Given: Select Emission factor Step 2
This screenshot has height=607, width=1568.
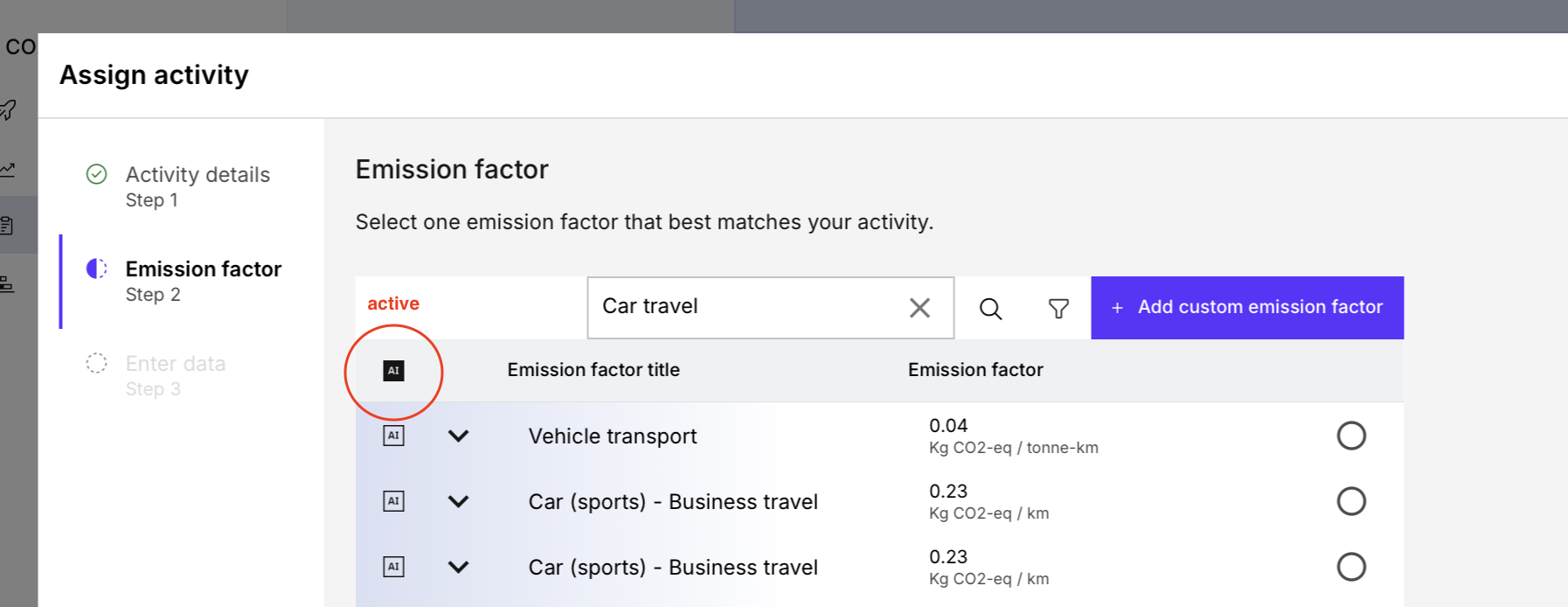Looking at the screenshot, I should pos(203,281).
